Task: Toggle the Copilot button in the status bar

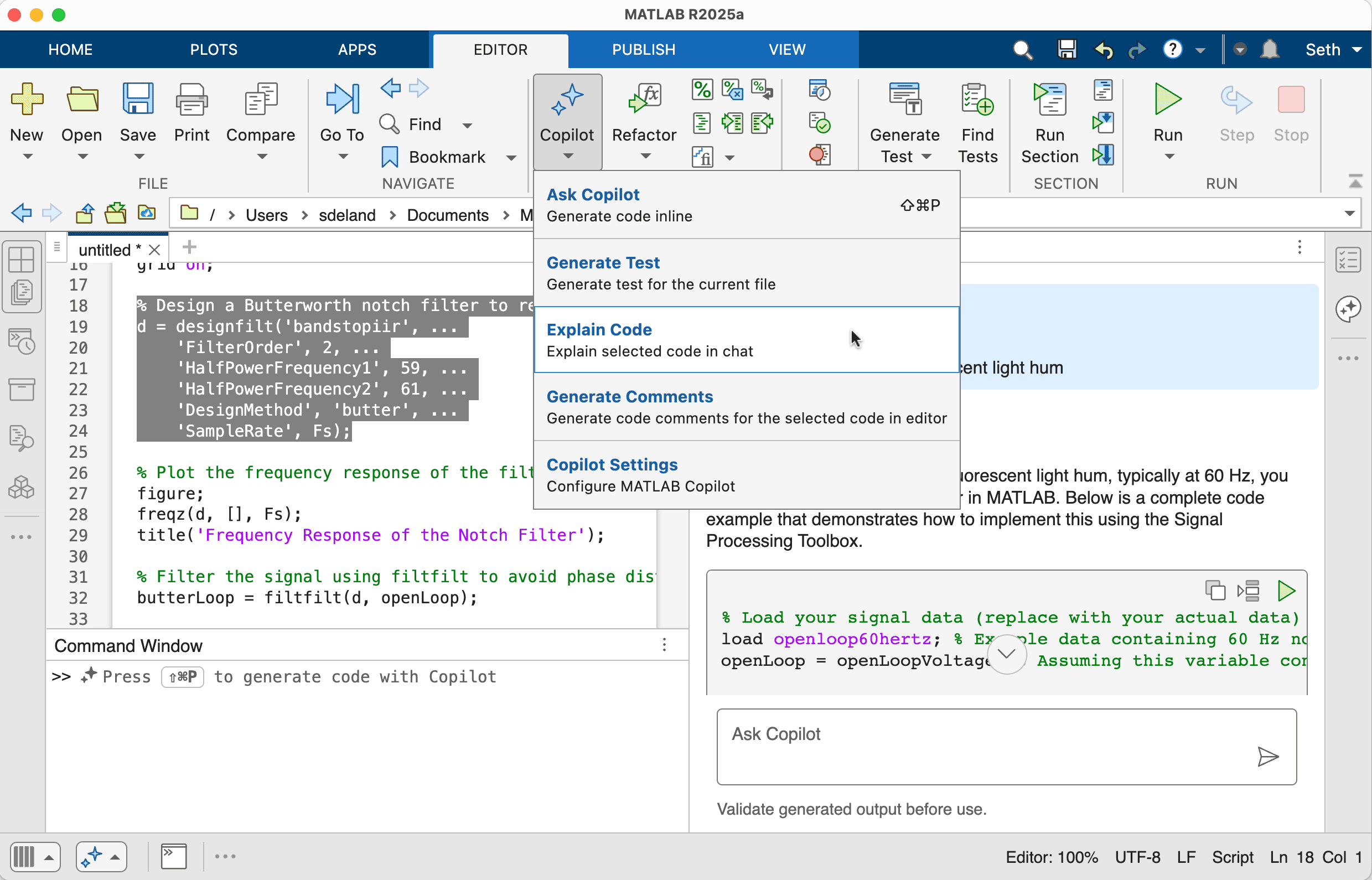Action: 91,856
